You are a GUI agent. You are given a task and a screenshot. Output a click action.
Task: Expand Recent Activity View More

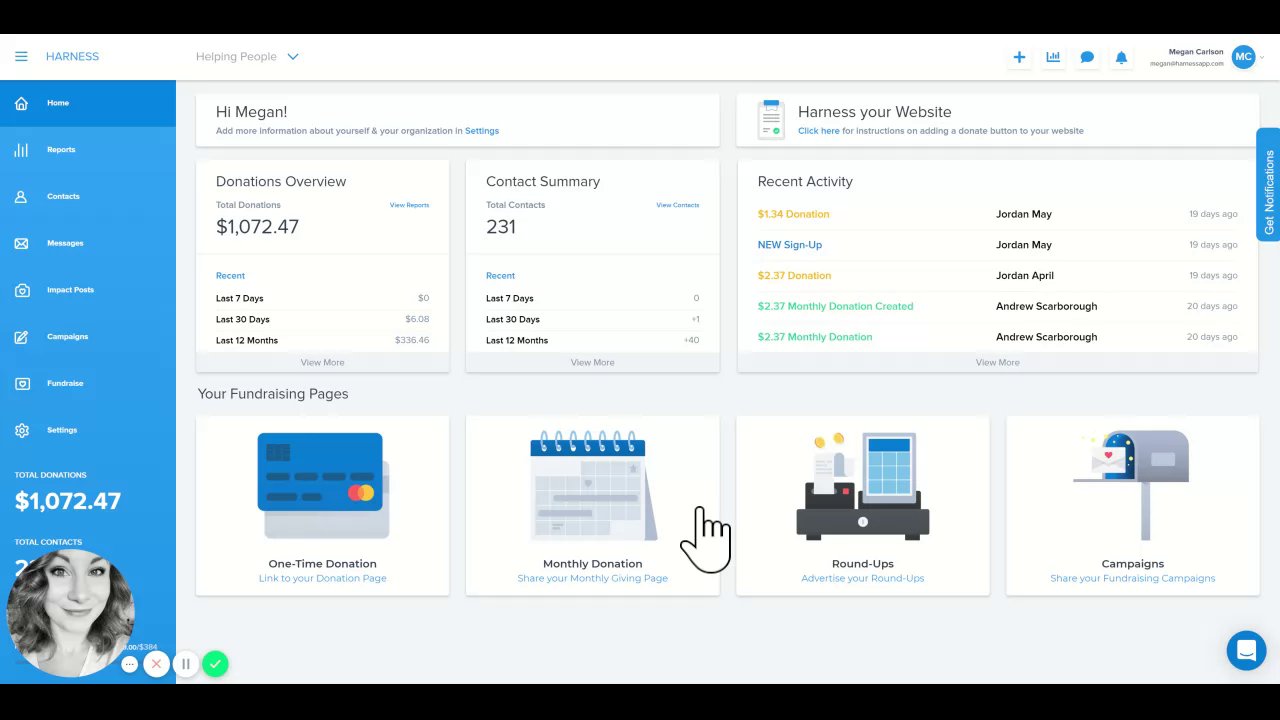[x=997, y=362]
